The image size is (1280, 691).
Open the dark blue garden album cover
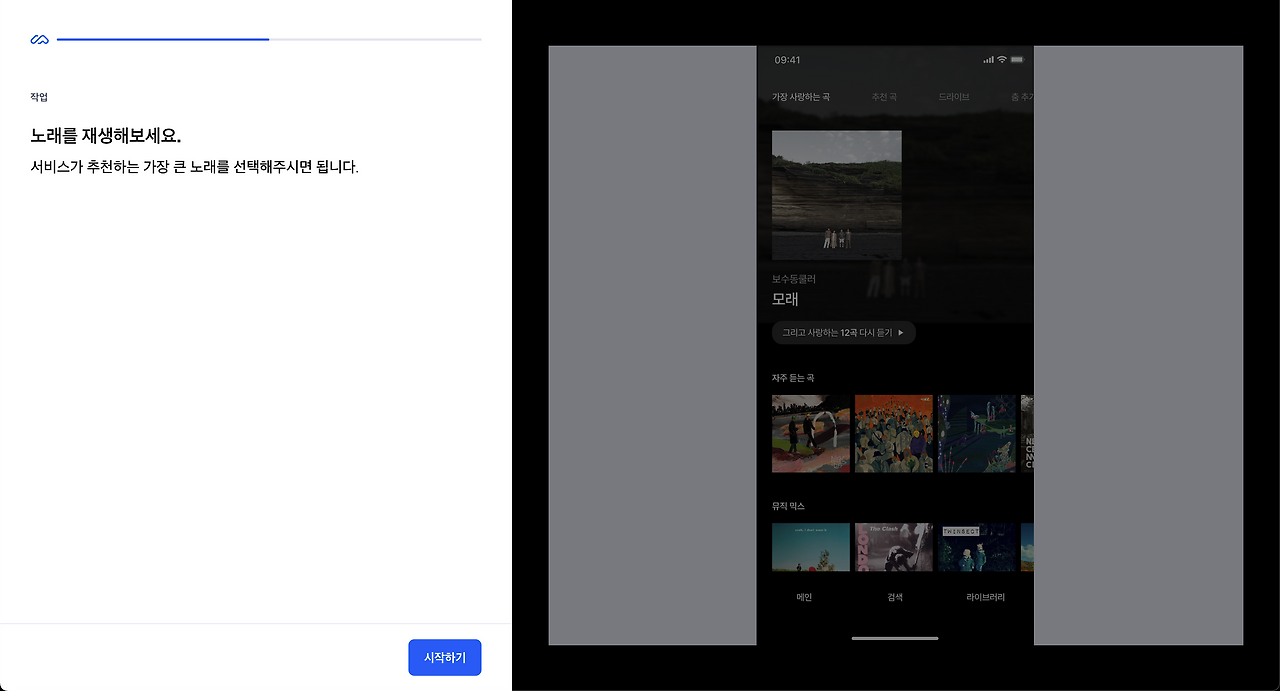coord(977,433)
